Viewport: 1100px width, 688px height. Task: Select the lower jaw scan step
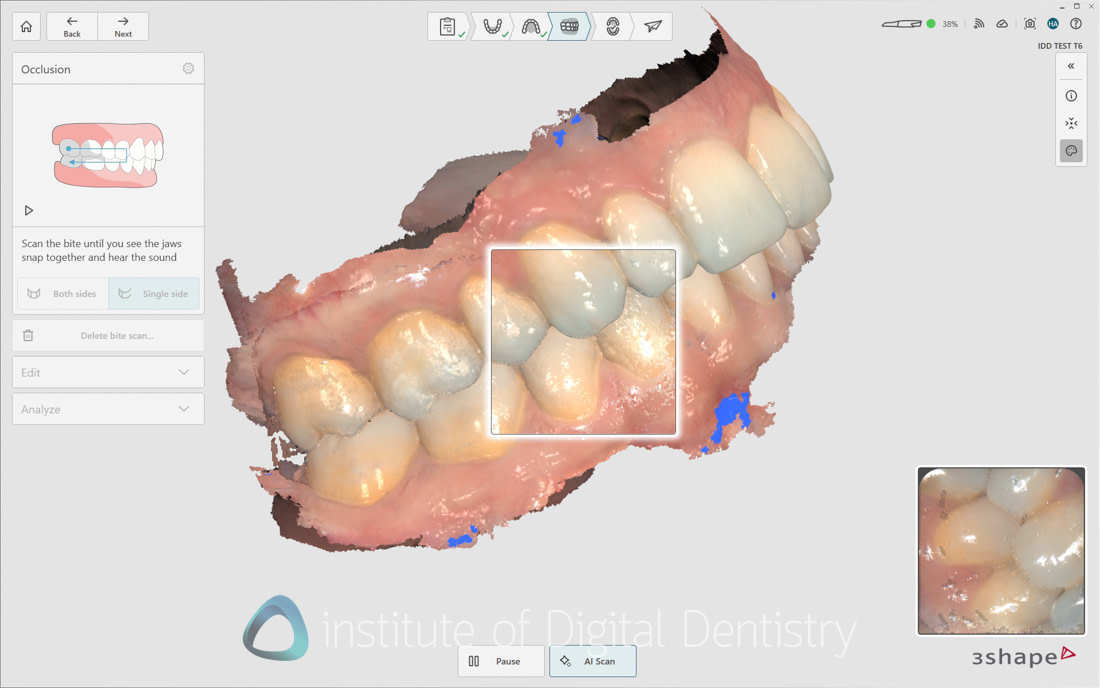[x=492, y=26]
